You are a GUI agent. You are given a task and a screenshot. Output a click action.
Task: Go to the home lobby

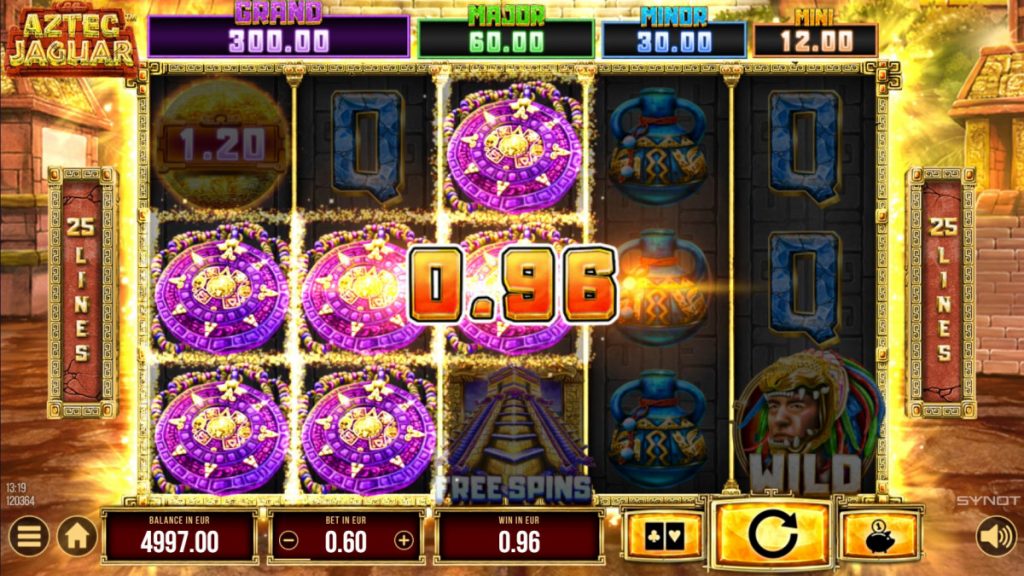pyautogui.click(x=77, y=537)
